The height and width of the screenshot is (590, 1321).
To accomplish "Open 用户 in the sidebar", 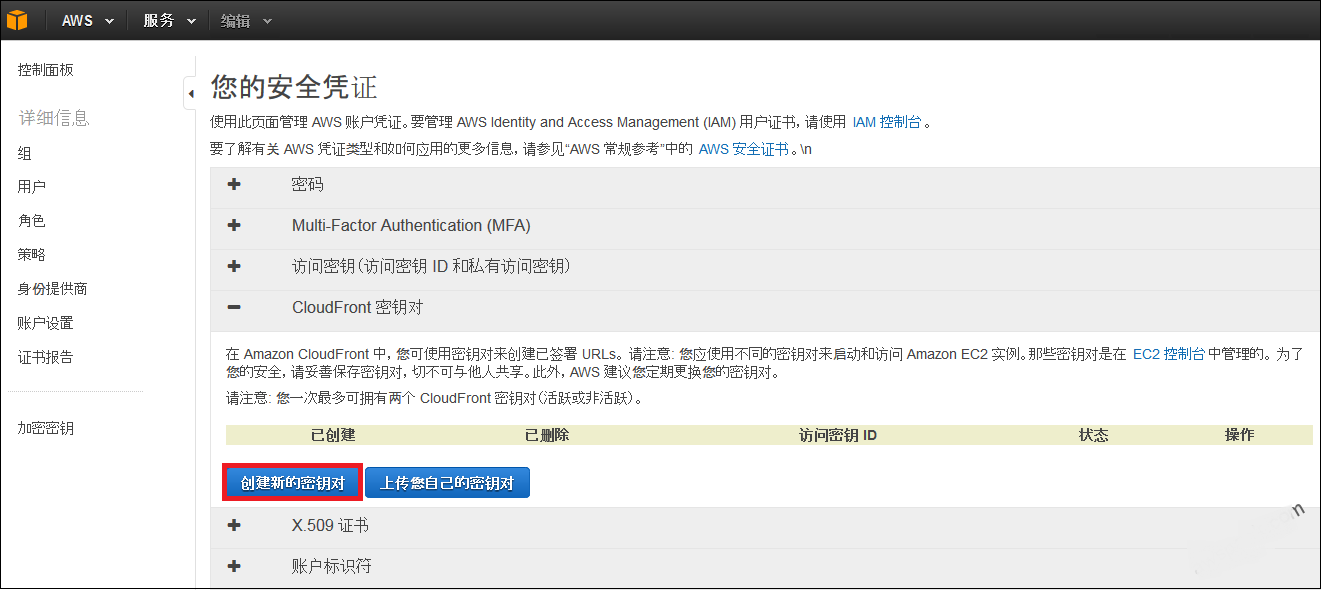I will pyautogui.click(x=32, y=187).
